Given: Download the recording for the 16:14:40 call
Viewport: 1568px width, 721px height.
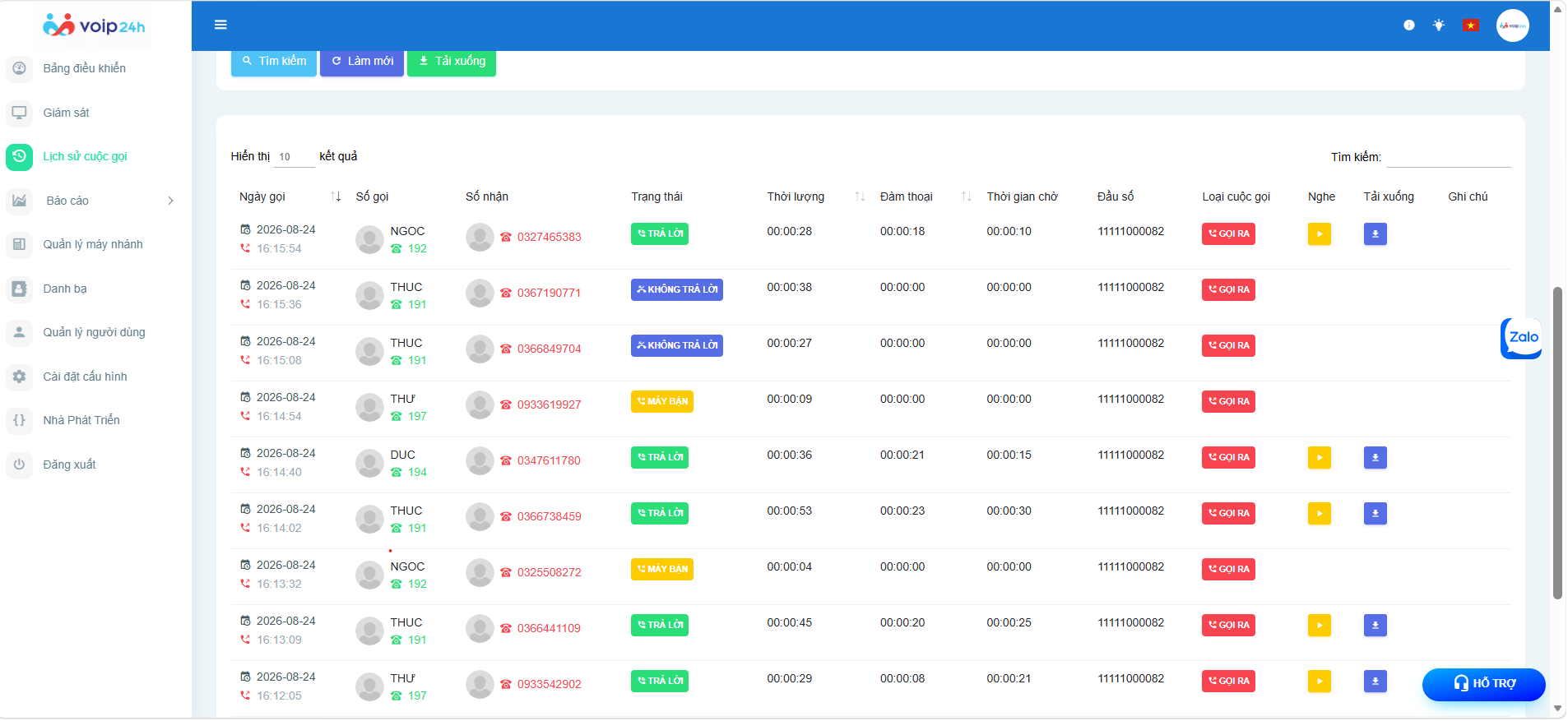Looking at the screenshot, I should (x=1375, y=458).
